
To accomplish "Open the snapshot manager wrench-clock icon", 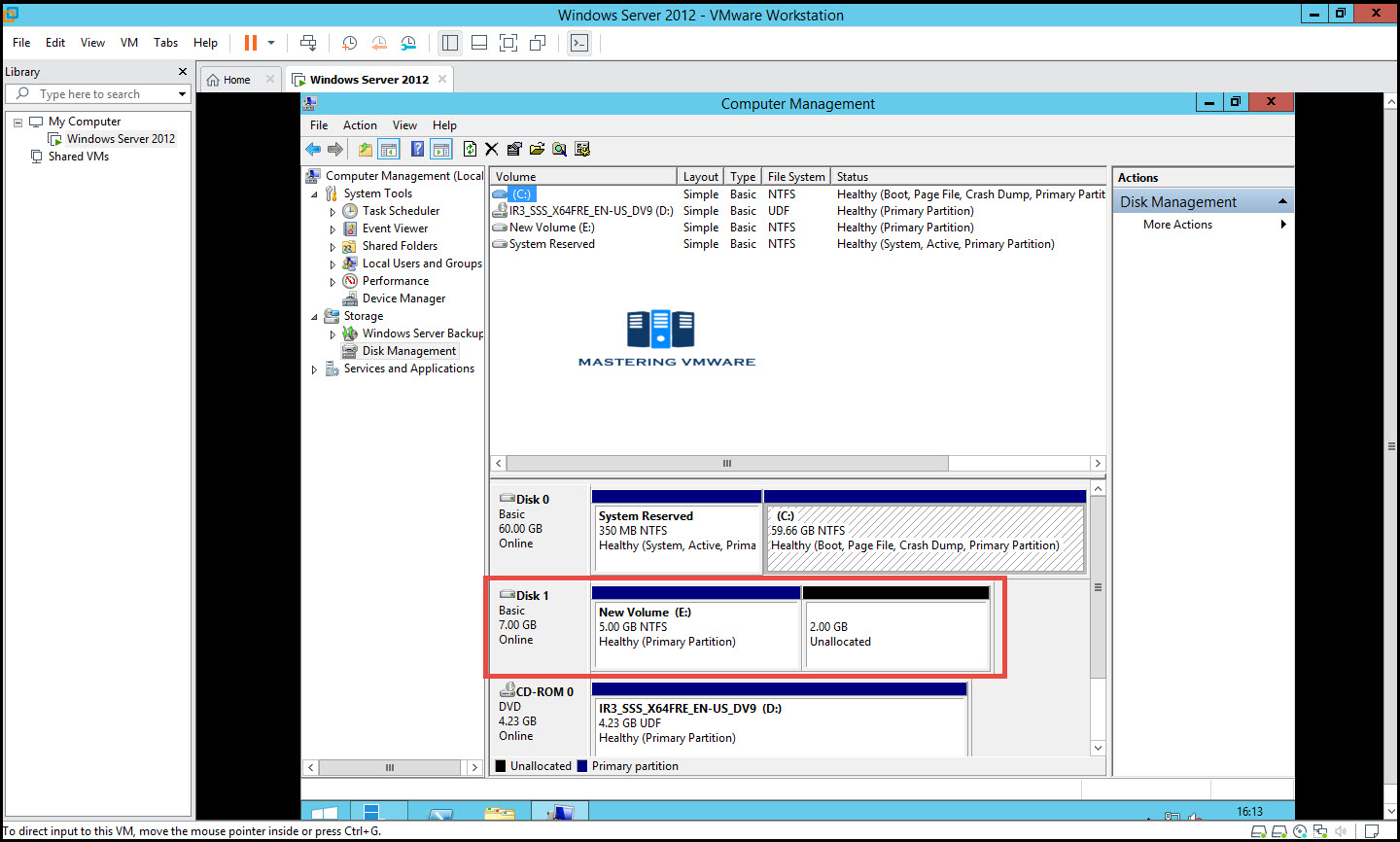I will coord(408,43).
